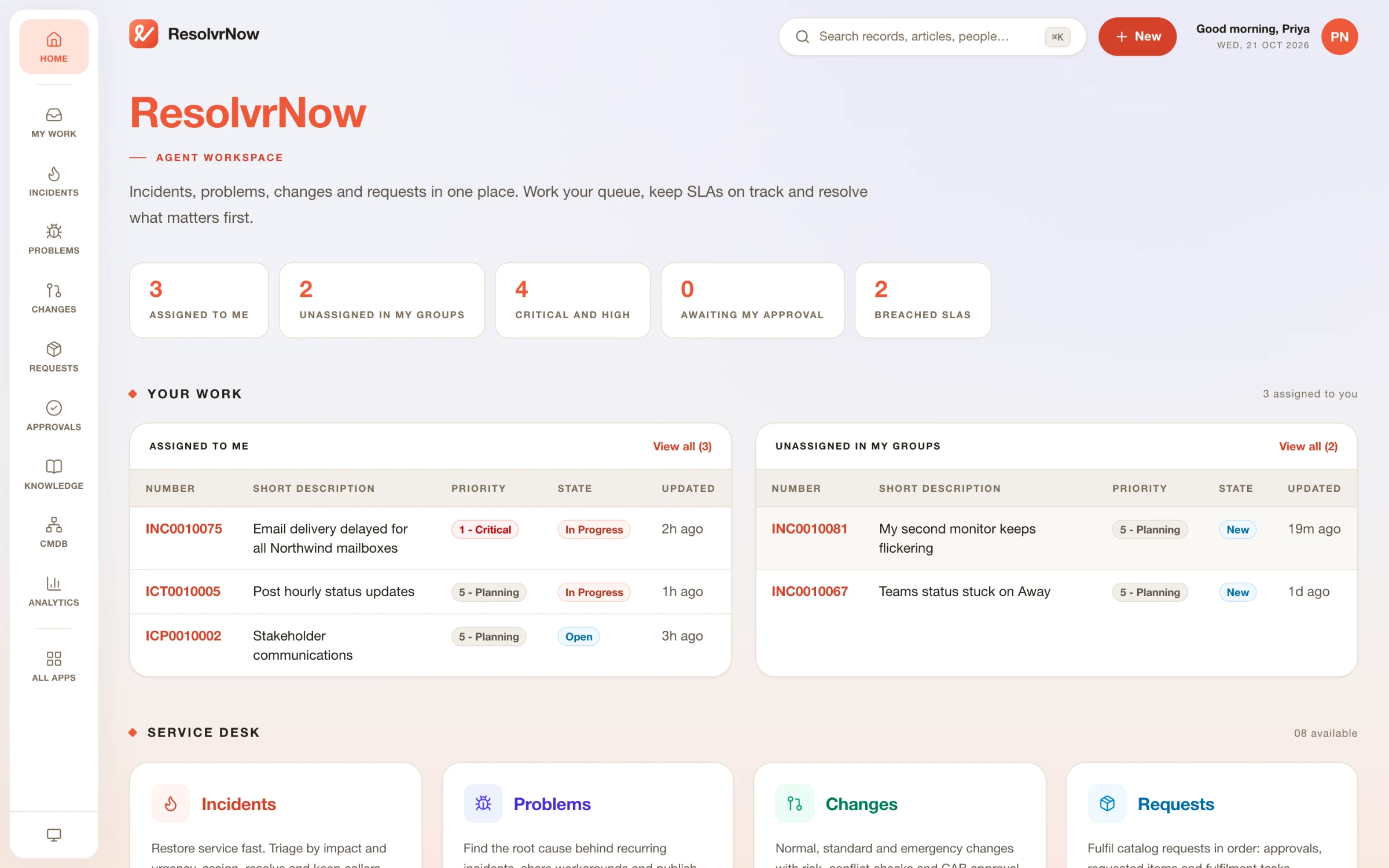
Task: Click 'Stakeholder communications' description
Action: pyautogui.click(x=303, y=645)
